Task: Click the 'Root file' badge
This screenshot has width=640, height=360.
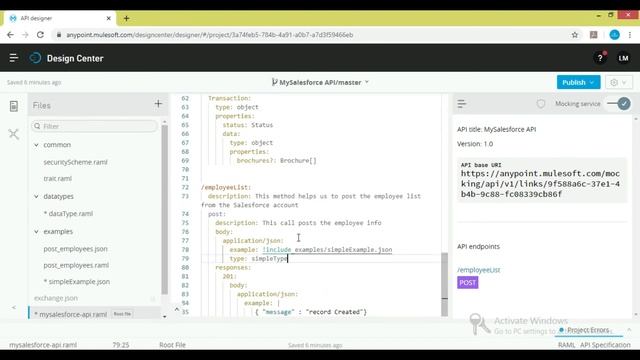Action: (x=122, y=314)
